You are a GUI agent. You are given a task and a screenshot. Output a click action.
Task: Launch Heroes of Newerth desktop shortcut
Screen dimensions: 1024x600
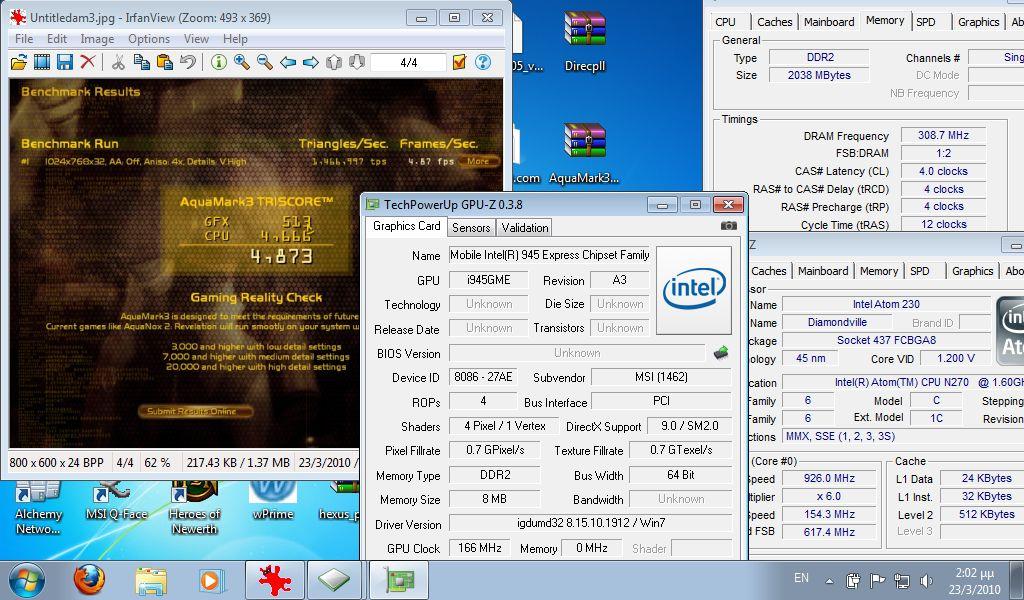pyautogui.click(x=194, y=509)
